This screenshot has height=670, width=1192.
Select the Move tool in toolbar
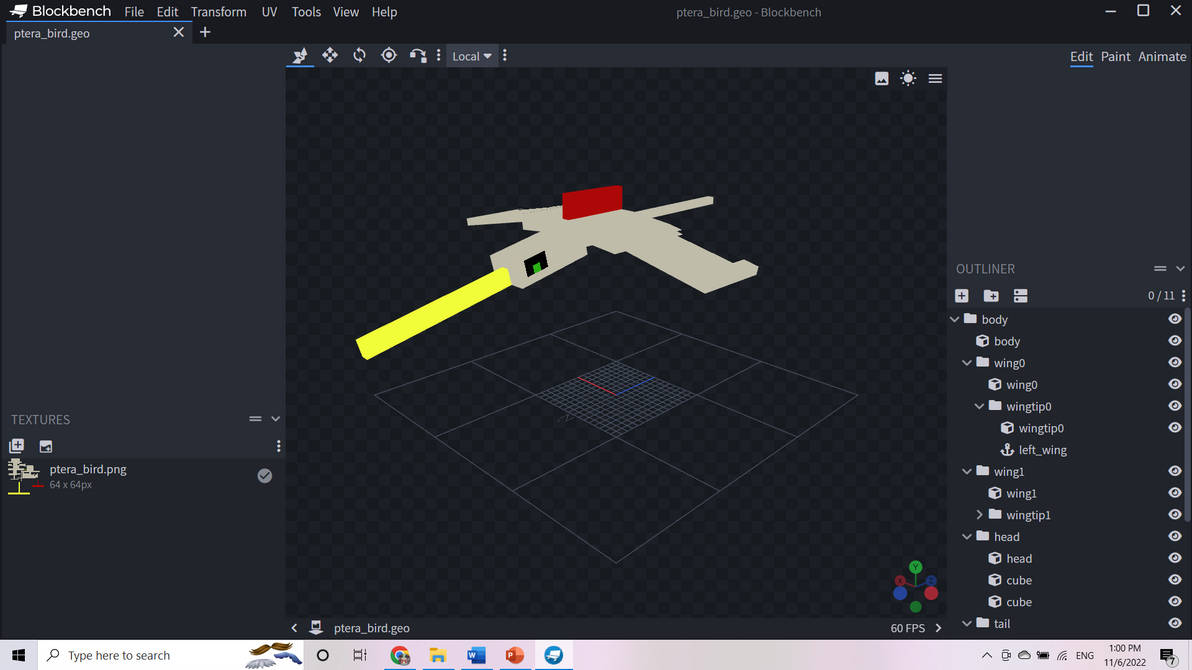click(300, 56)
